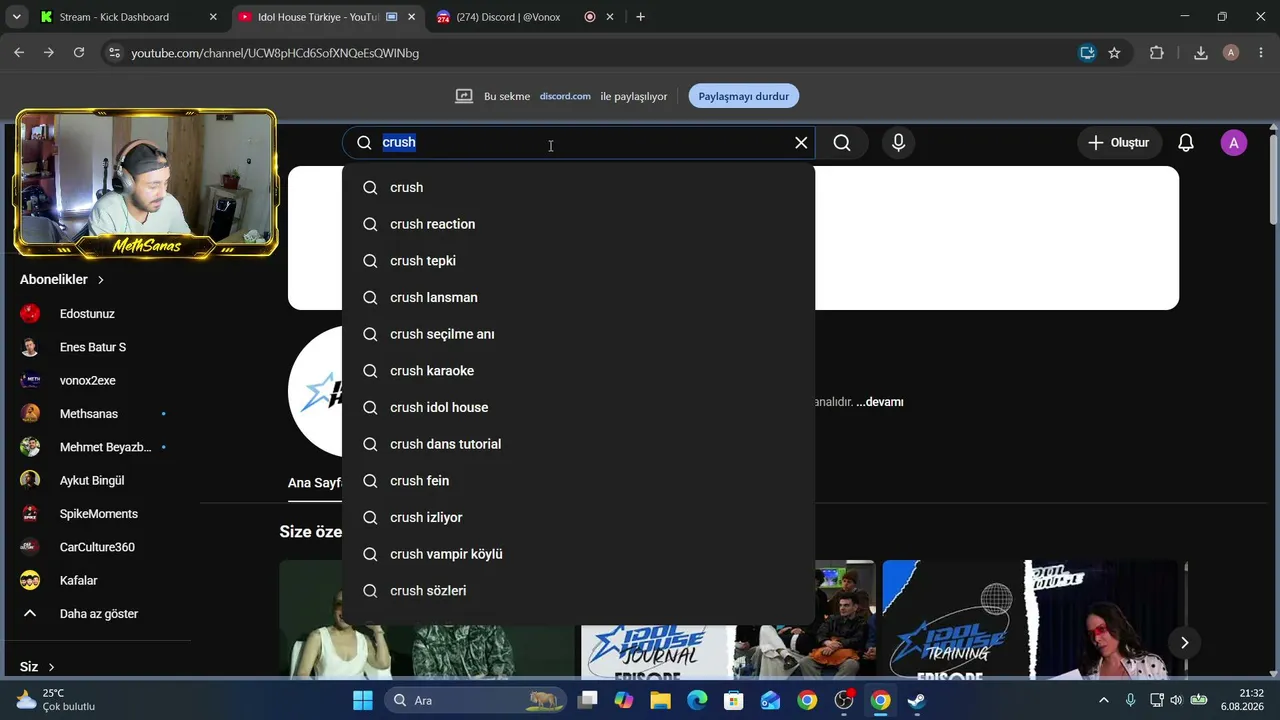Pick the 'crush dans tutorial' suggestion
The image size is (1280, 720).
tap(578, 444)
